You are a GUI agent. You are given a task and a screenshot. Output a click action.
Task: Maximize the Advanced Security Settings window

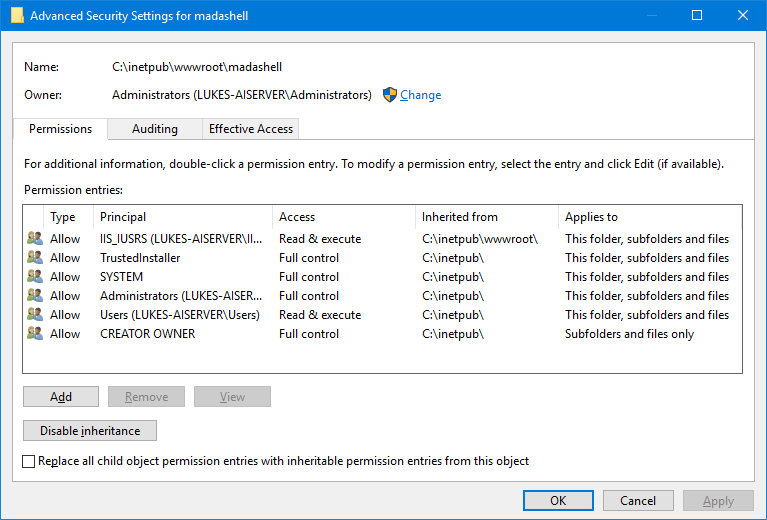click(697, 15)
